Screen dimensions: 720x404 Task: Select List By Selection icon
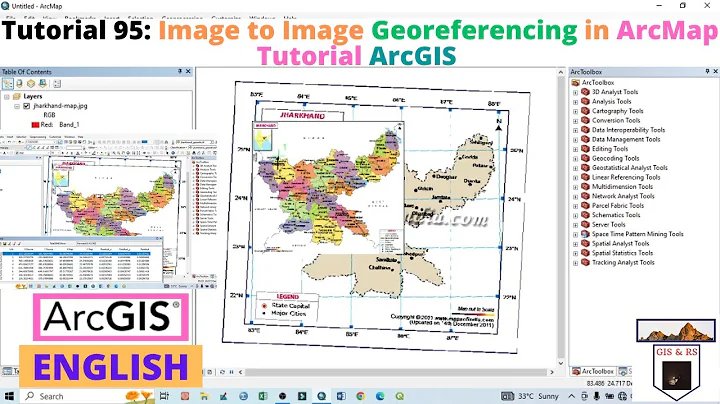43,84
